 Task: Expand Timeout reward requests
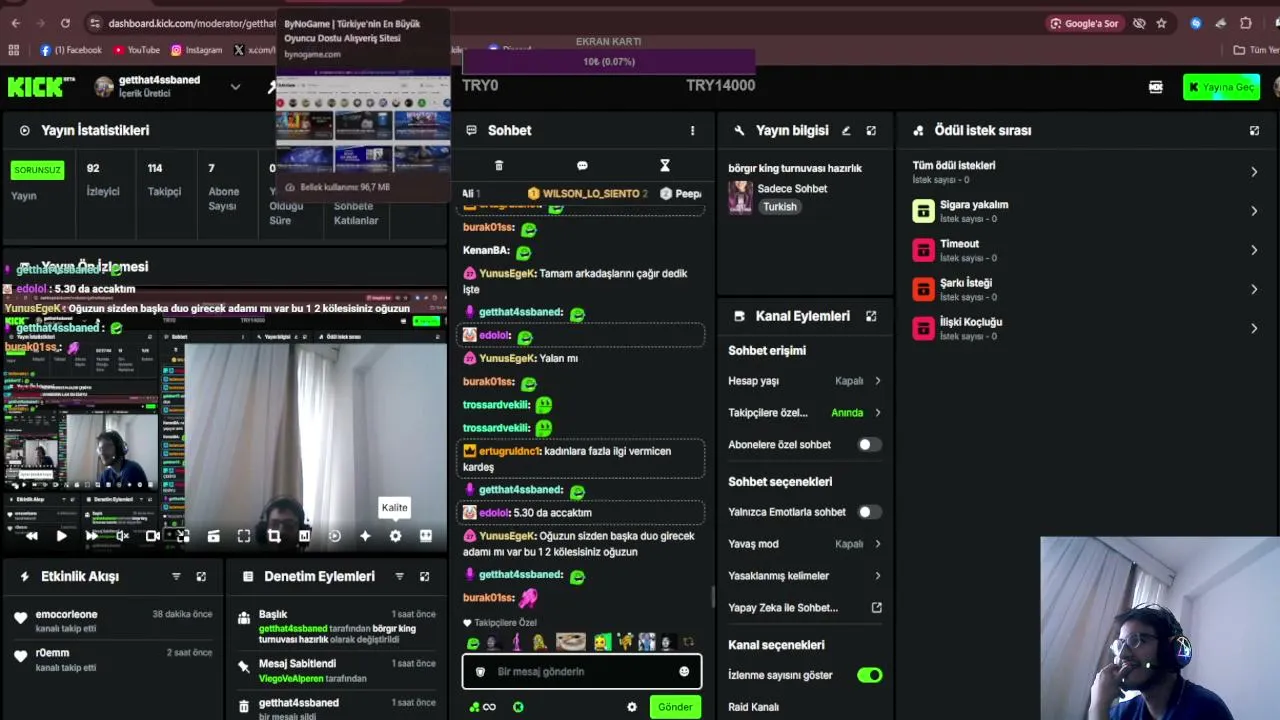point(1086,250)
